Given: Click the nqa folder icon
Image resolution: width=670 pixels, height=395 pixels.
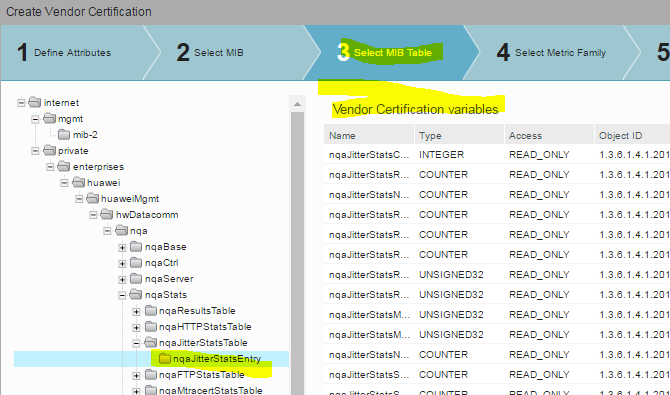Looking at the screenshot, I should pyautogui.click(x=121, y=230).
